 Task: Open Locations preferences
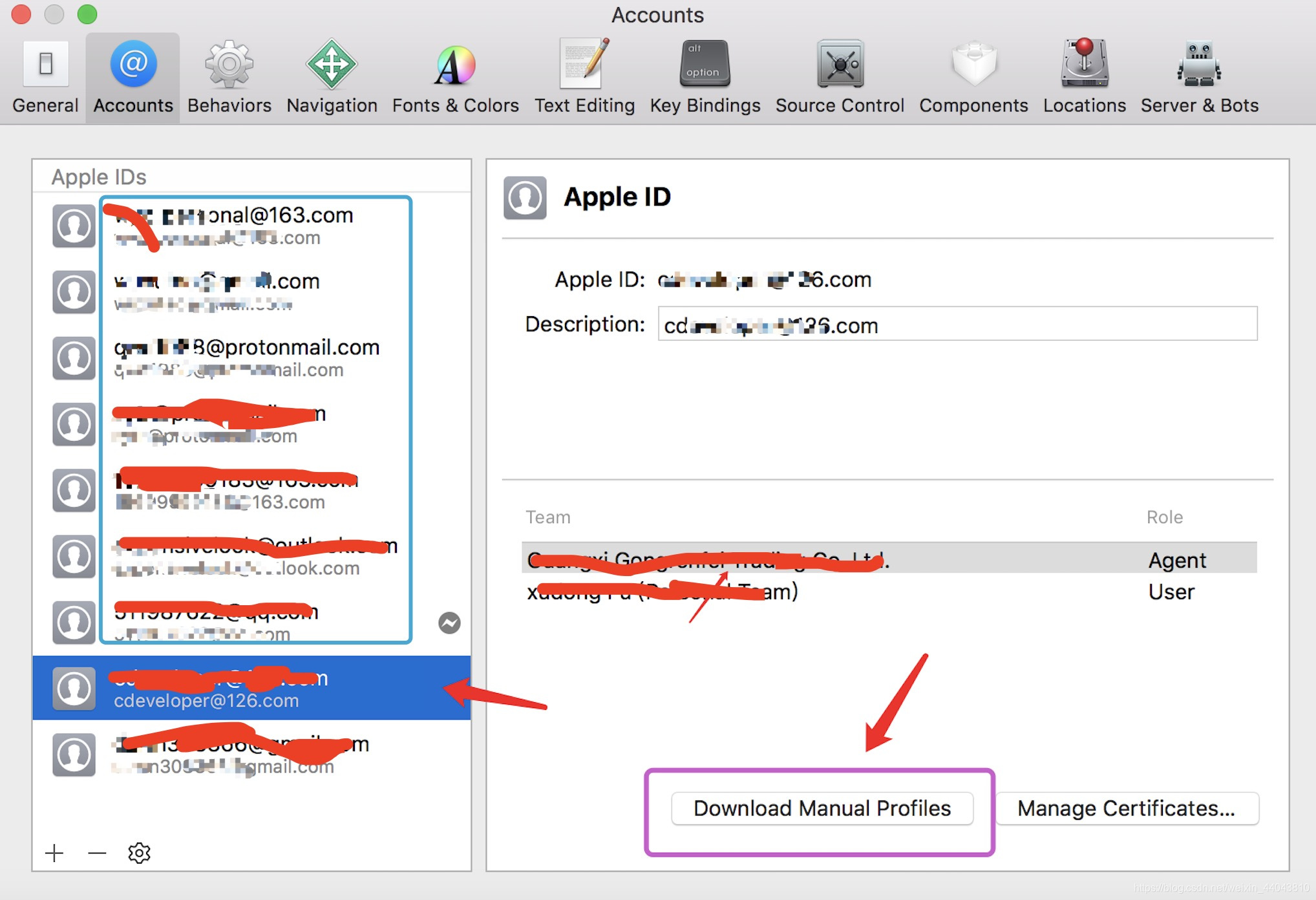point(1085,78)
